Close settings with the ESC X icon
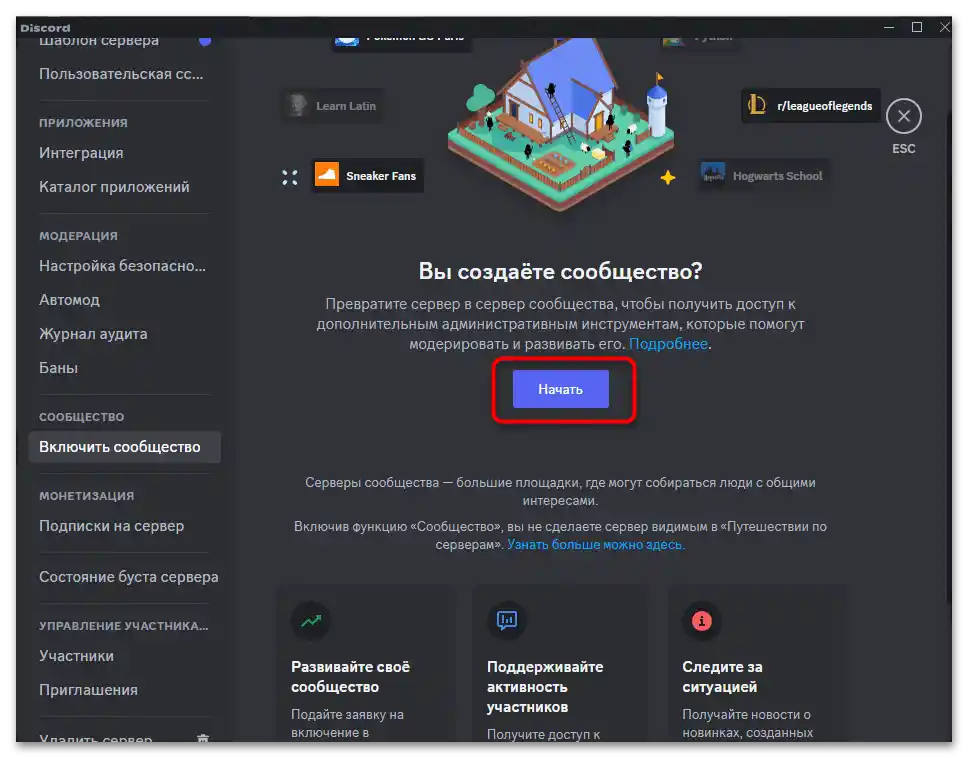This screenshot has width=968, height=758. pos(903,116)
